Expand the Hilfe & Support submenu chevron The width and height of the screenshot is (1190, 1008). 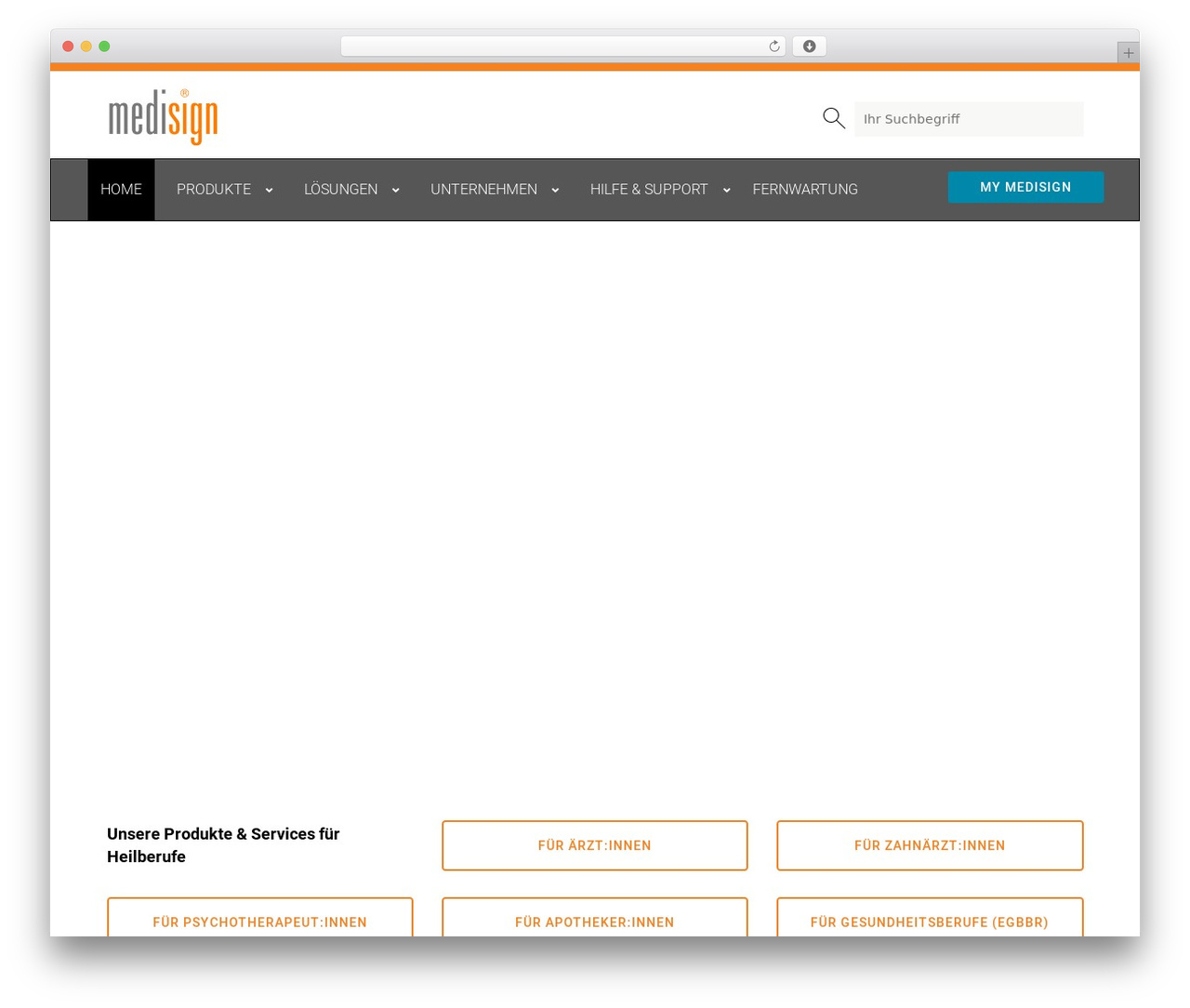726,191
